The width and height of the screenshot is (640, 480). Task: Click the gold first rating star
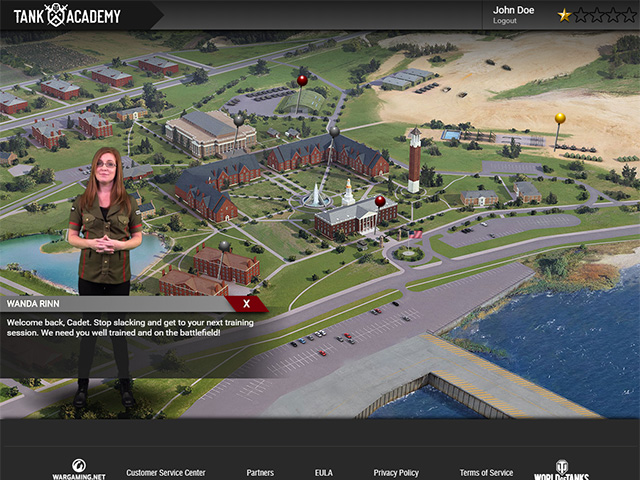pos(564,15)
